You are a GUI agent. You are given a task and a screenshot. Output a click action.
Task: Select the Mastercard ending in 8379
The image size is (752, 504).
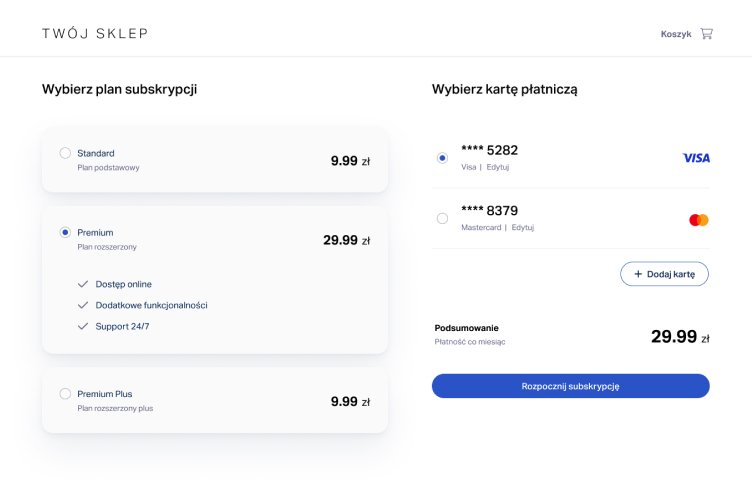[x=443, y=218]
